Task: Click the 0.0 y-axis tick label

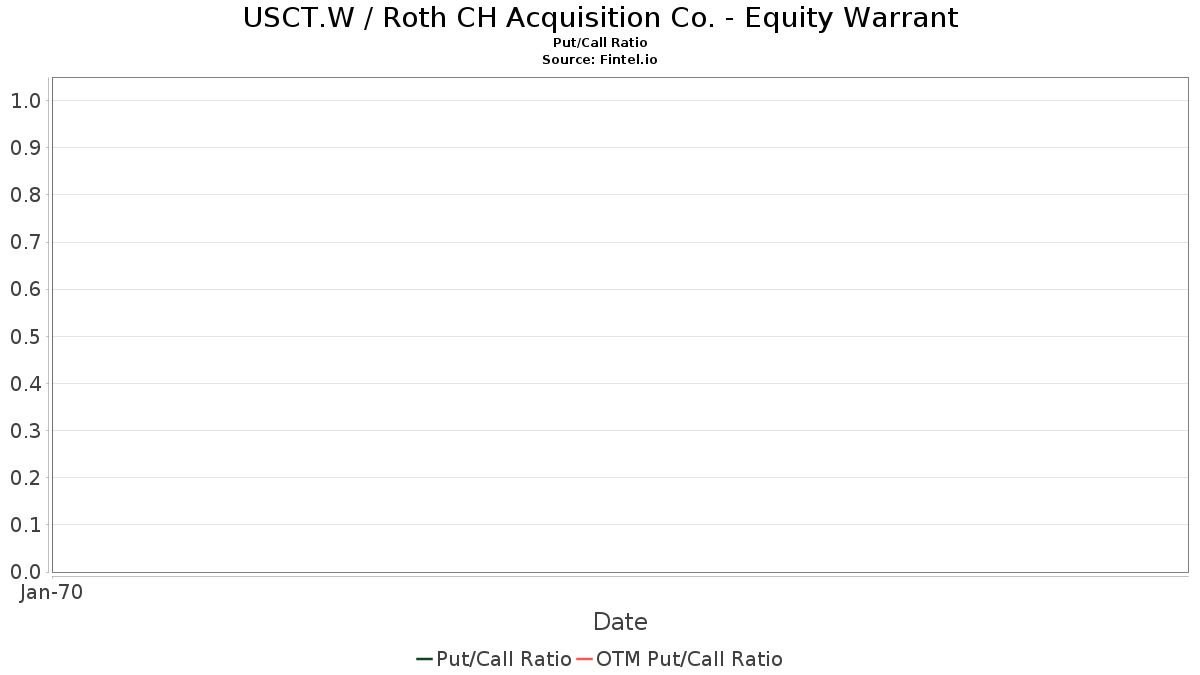Action: pos(25,572)
